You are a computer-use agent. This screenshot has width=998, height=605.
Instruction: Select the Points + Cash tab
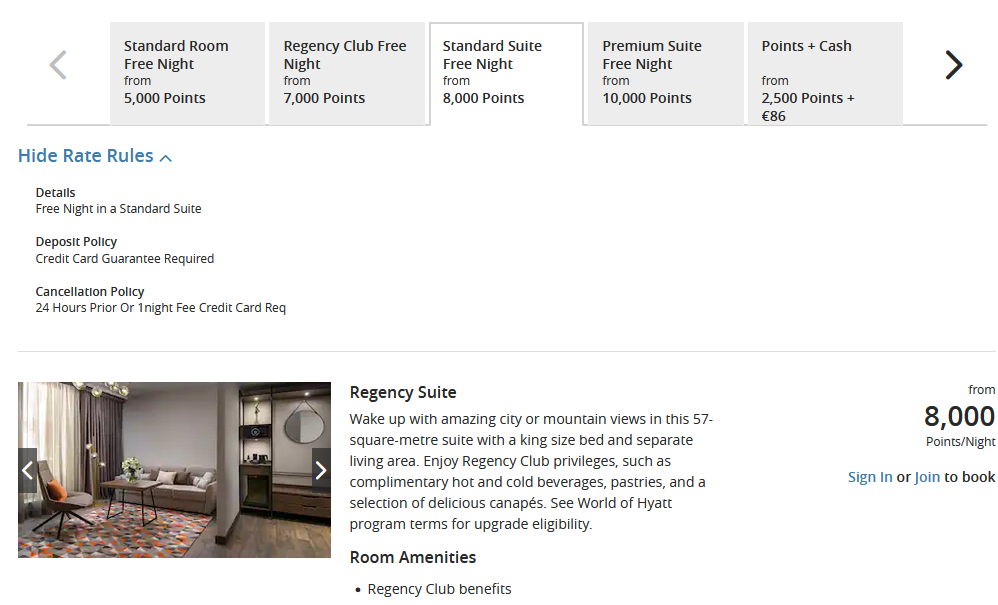(825, 73)
